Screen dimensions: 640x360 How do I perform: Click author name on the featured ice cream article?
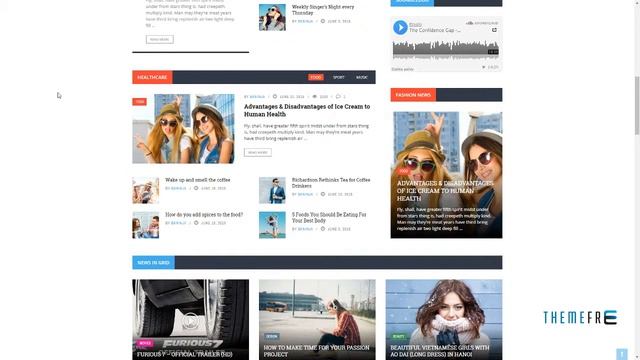(257, 97)
